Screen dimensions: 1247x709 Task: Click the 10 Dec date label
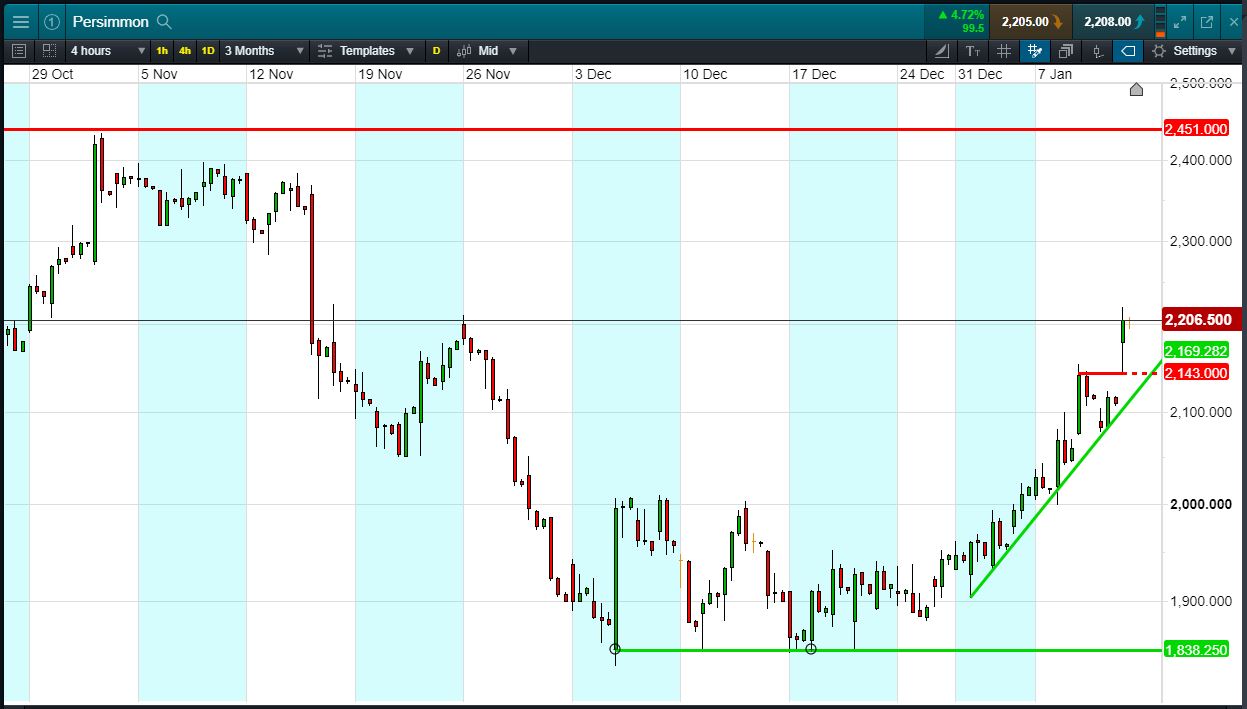pyautogui.click(x=705, y=74)
